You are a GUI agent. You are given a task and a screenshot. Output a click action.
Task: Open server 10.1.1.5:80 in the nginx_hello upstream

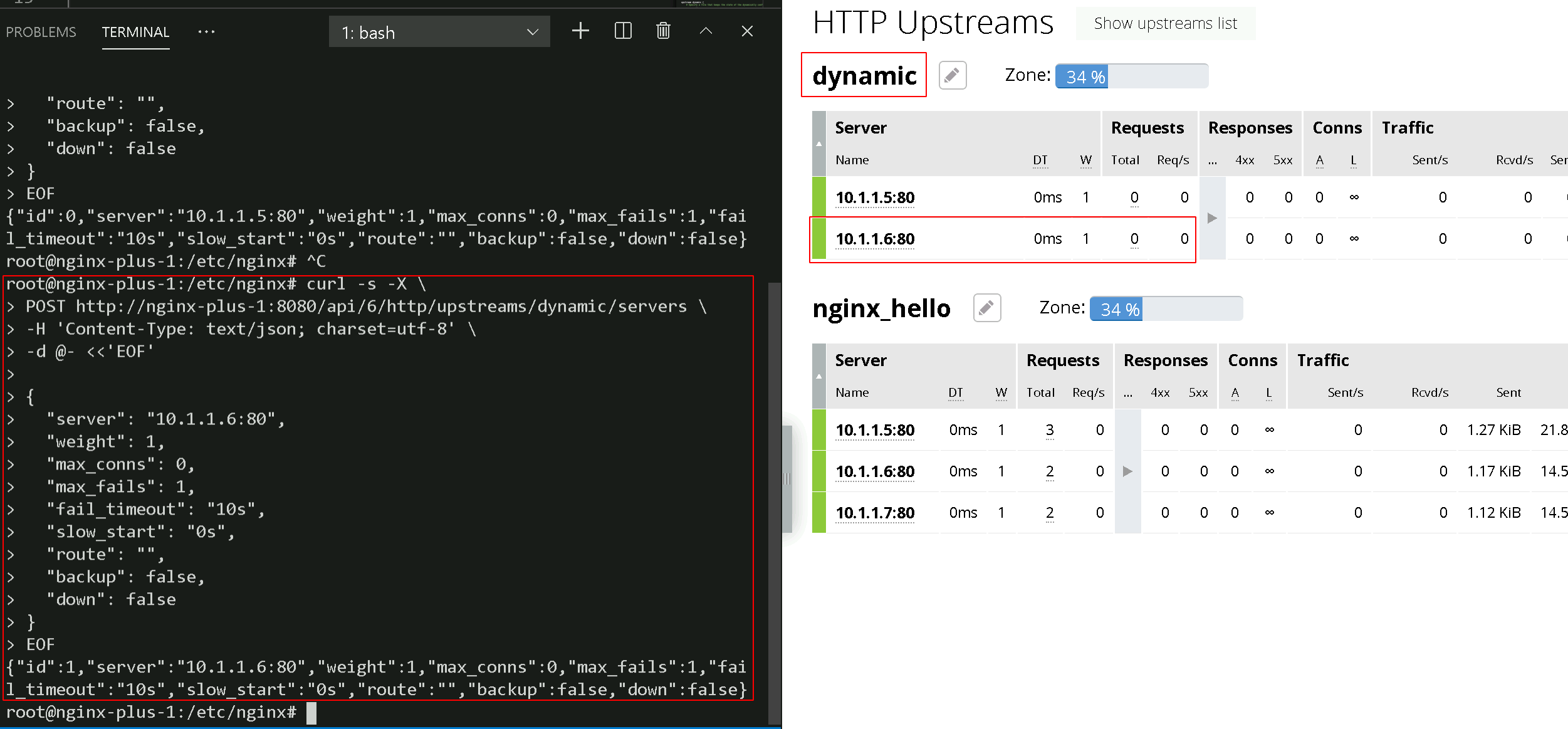click(875, 431)
